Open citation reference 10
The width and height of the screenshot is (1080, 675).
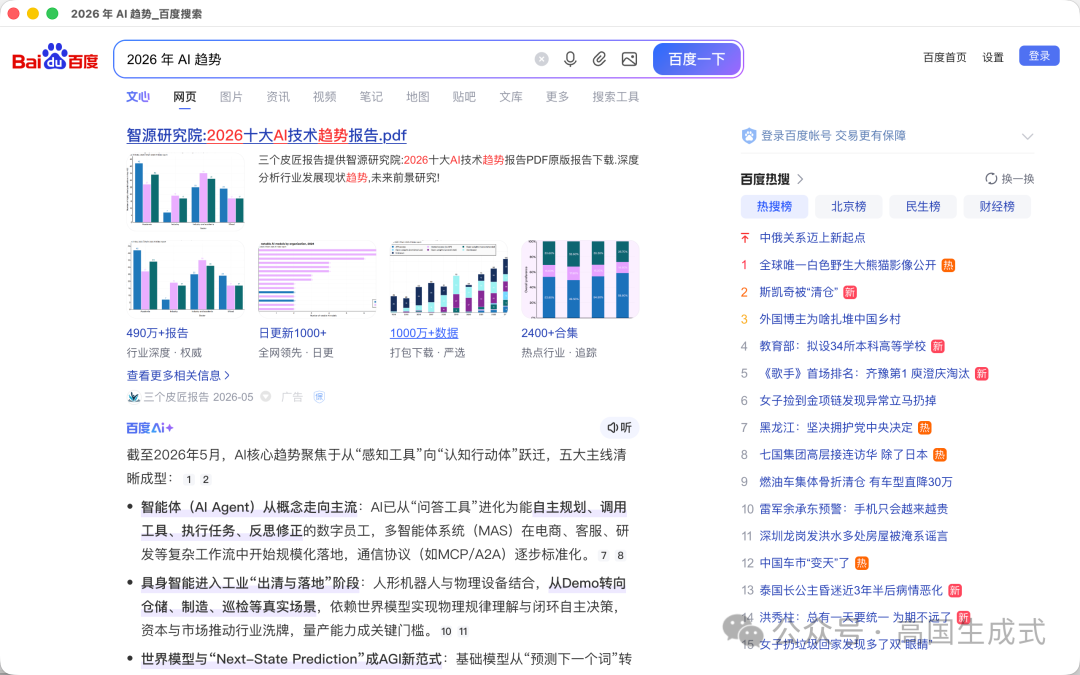coord(446,631)
